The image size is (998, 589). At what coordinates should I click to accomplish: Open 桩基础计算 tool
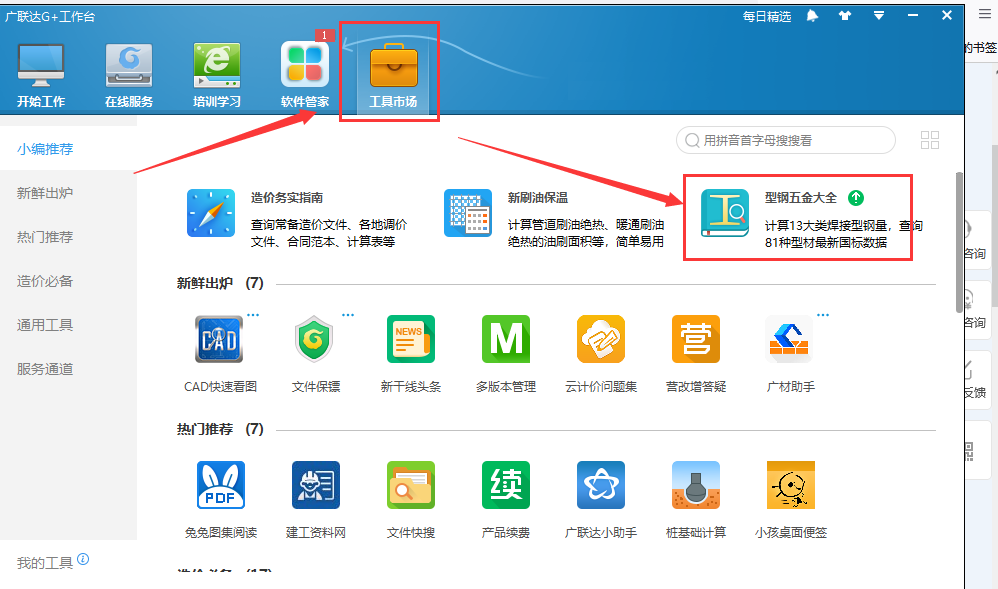click(696, 485)
